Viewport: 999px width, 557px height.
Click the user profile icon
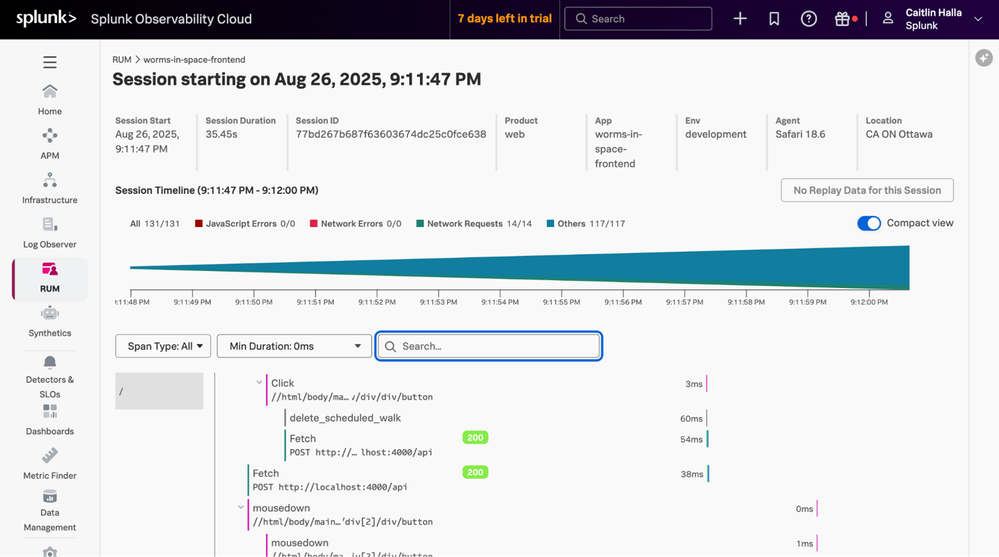coord(888,18)
